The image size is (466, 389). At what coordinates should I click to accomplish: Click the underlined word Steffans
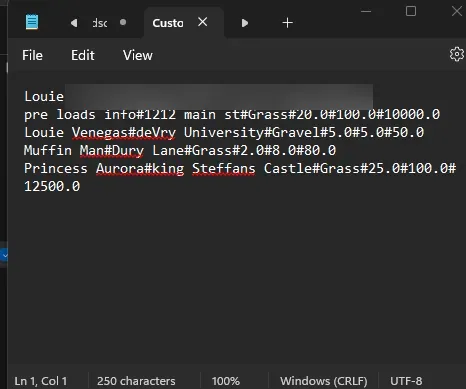pos(224,168)
